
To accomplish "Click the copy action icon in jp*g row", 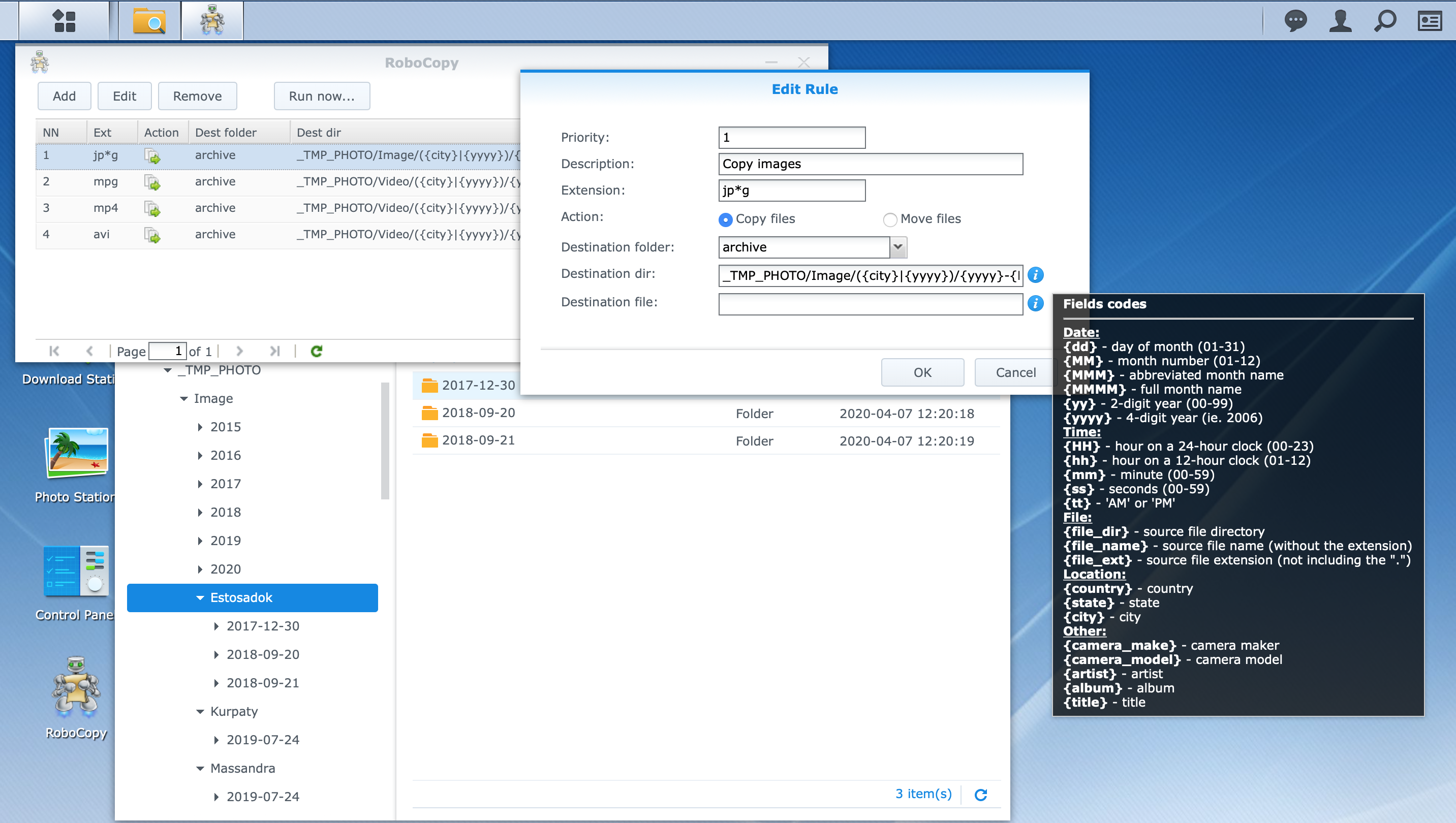I will [x=152, y=155].
